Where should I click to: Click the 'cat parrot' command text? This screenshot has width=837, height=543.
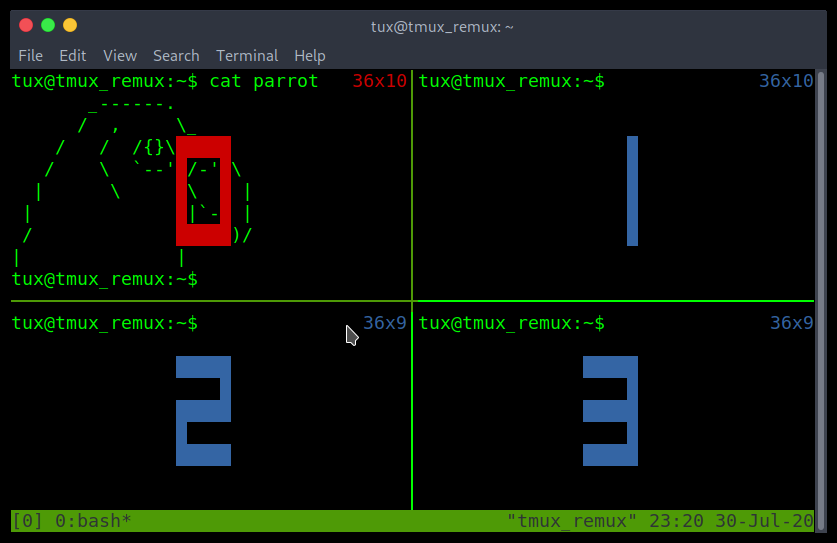point(264,81)
